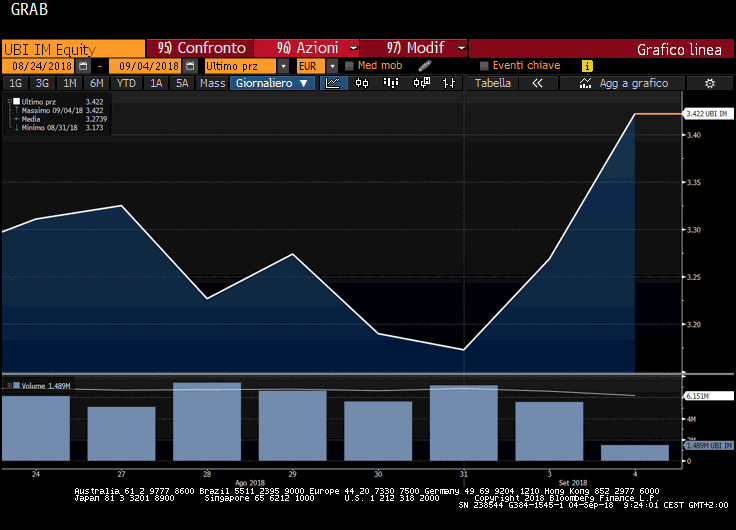Open chart settings gear icon
The image size is (736, 530).
click(x=709, y=83)
